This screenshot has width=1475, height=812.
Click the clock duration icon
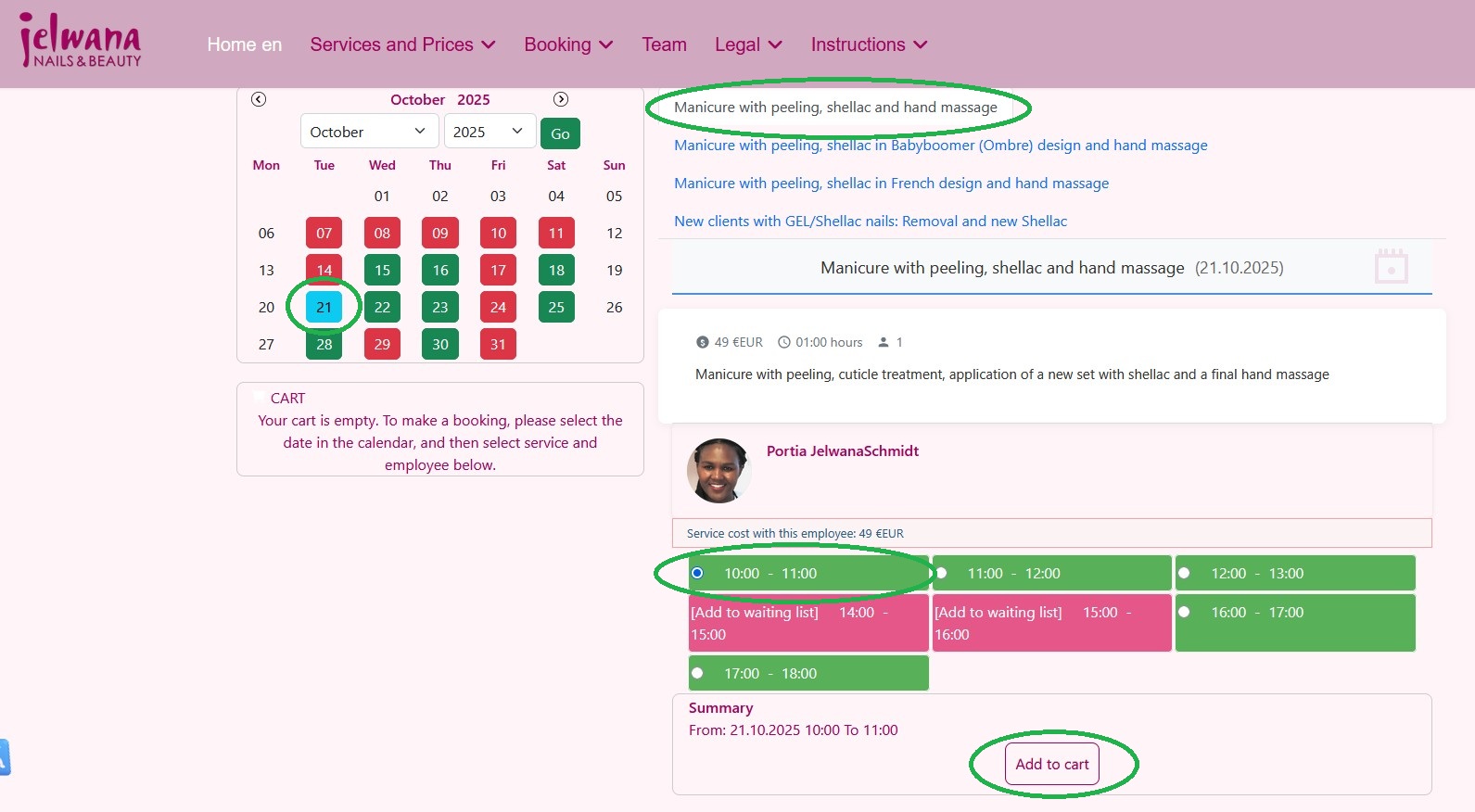point(784,342)
